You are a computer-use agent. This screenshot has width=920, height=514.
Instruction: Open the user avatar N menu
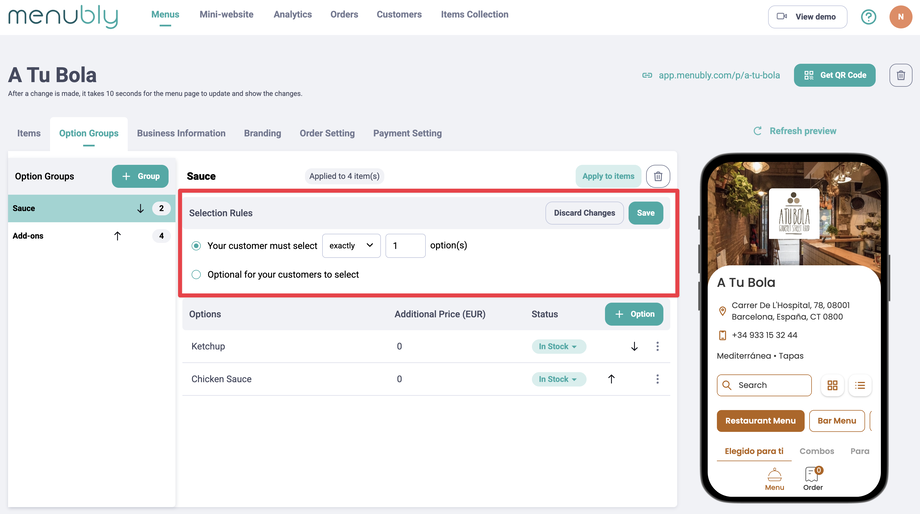(901, 17)
